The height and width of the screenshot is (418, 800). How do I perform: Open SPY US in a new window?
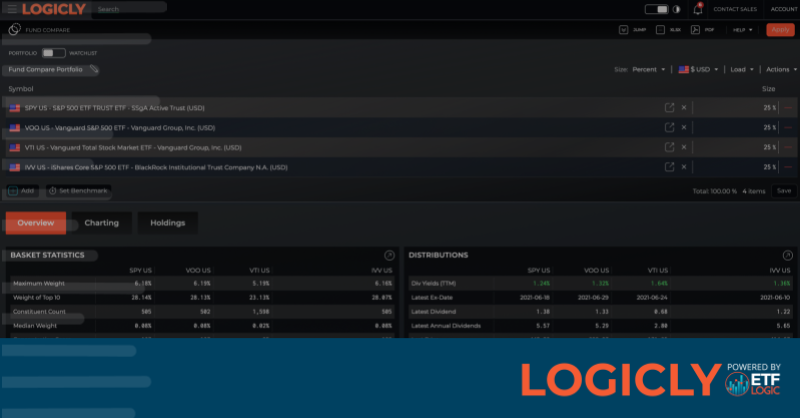[x=669, y=107]
